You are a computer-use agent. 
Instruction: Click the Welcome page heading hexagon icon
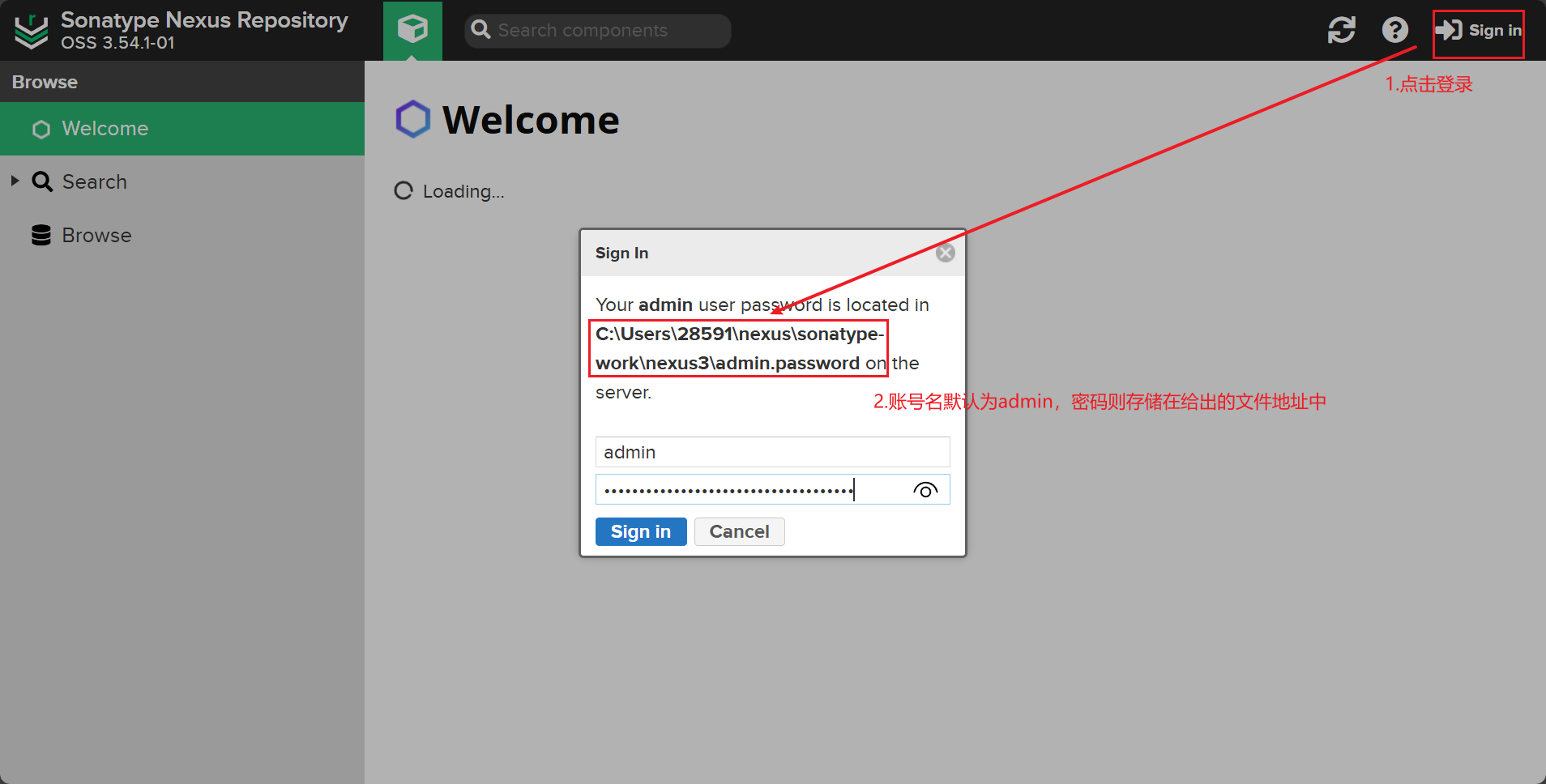[412, 119]
